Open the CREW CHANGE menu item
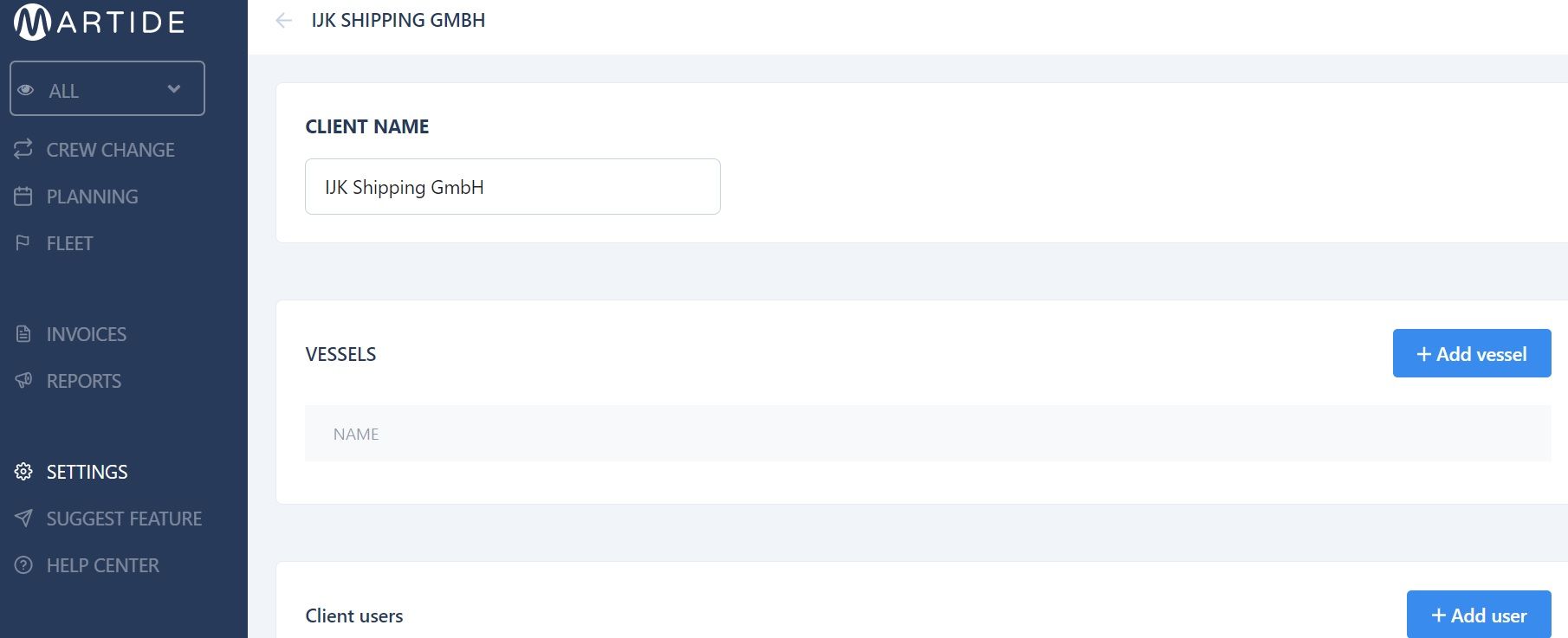The width and height of the screenshot is (1568, 638). (111, 150)
